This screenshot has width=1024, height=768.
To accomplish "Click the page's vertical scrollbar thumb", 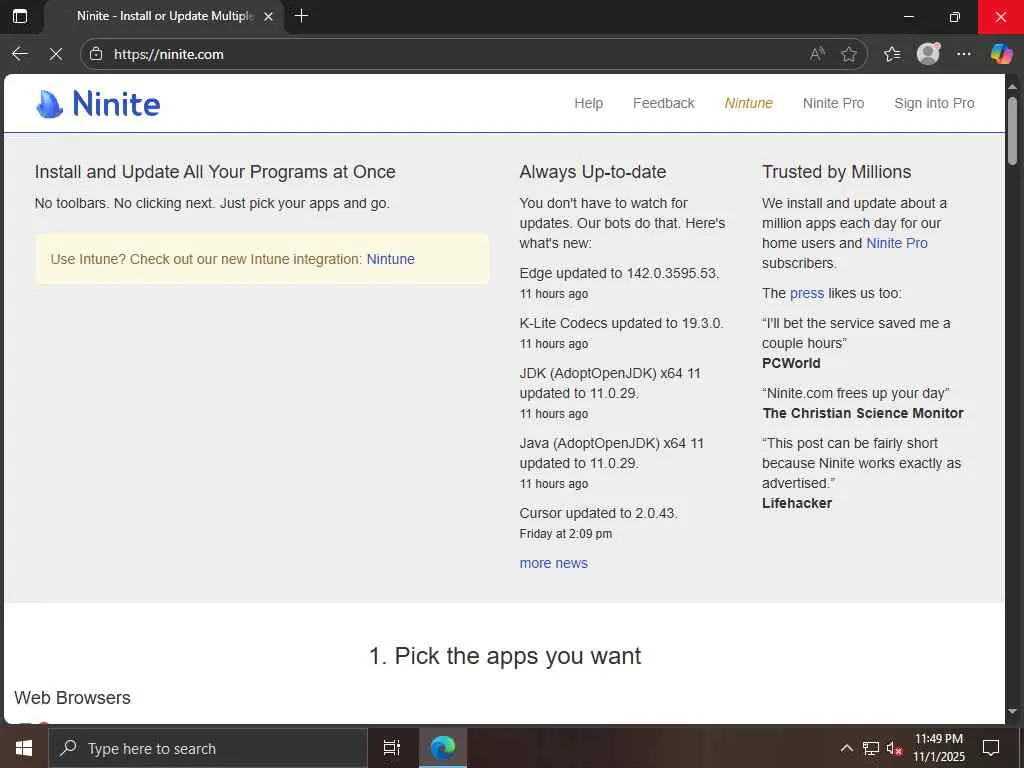I will coord(1012,131).
